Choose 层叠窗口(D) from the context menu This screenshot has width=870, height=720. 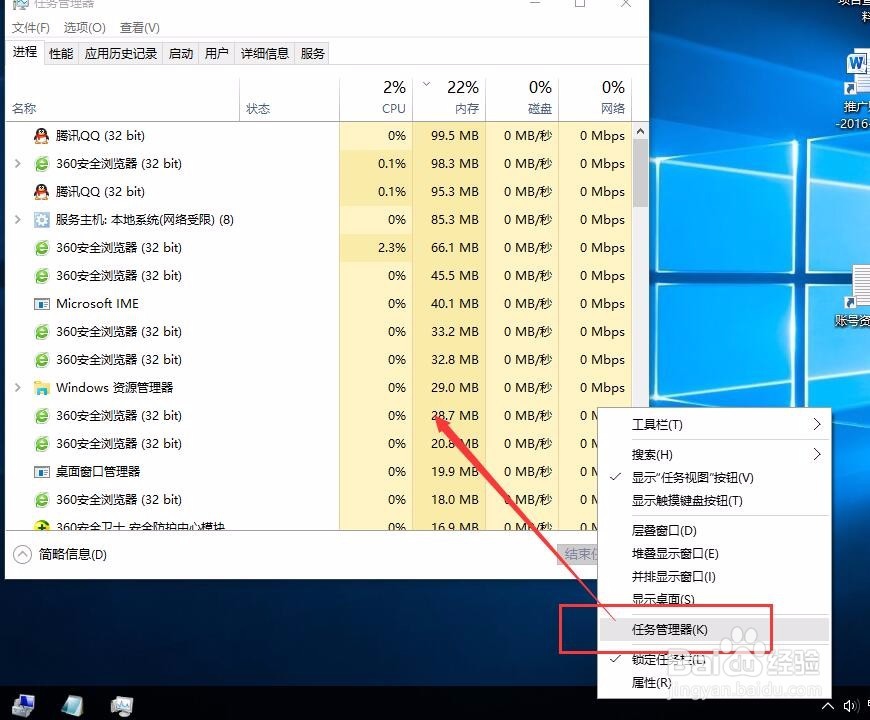point(714,531)
